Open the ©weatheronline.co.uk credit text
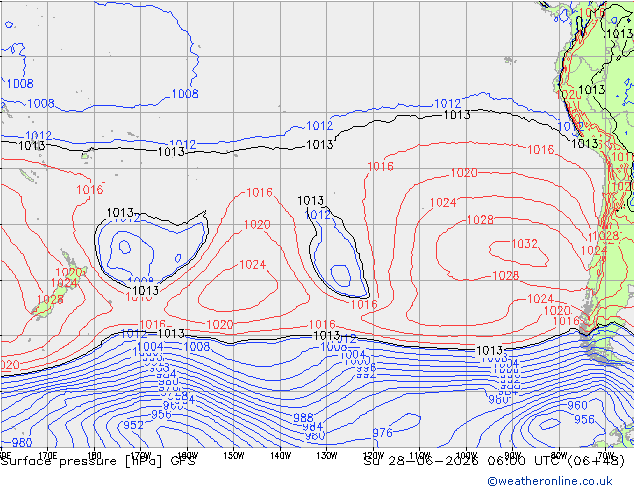 coord(550,481)
